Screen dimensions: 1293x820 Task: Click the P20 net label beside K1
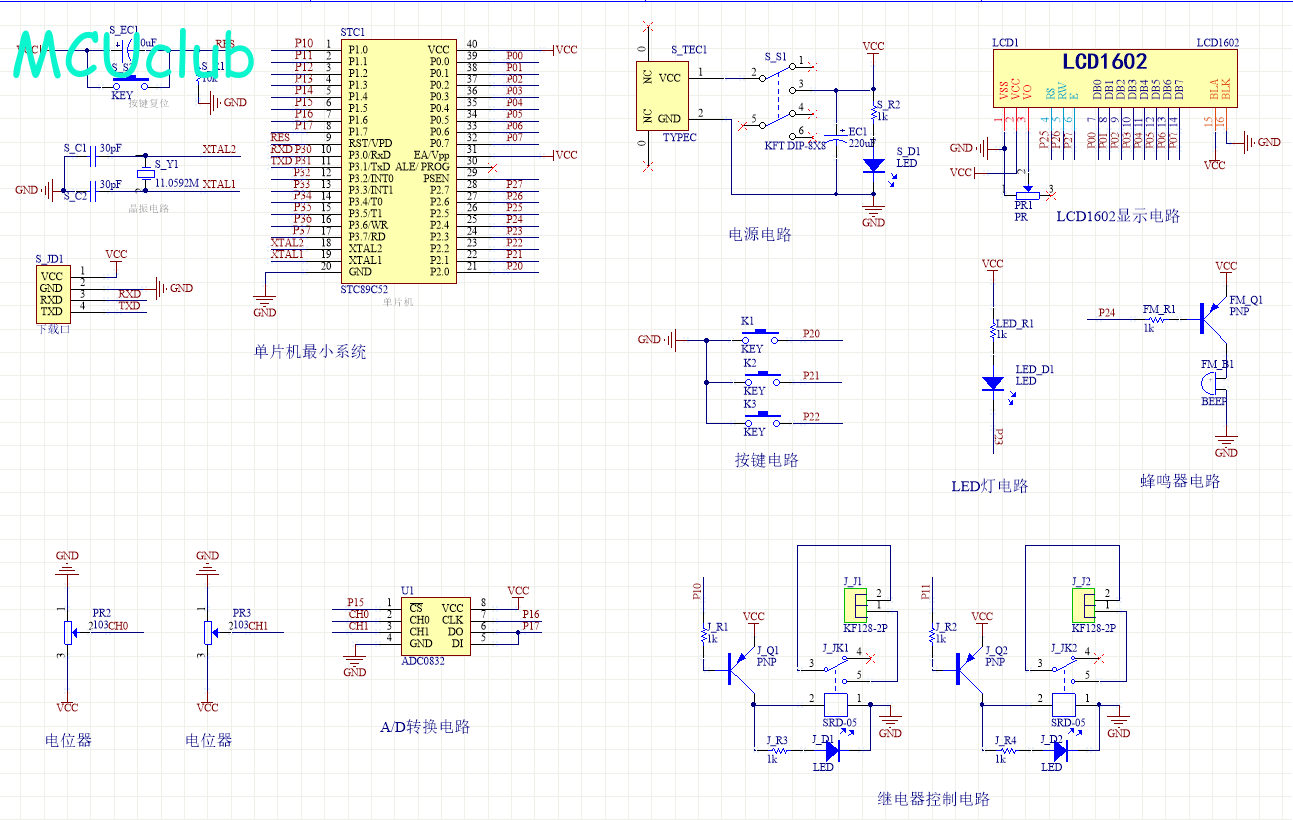tap(812, 334)
